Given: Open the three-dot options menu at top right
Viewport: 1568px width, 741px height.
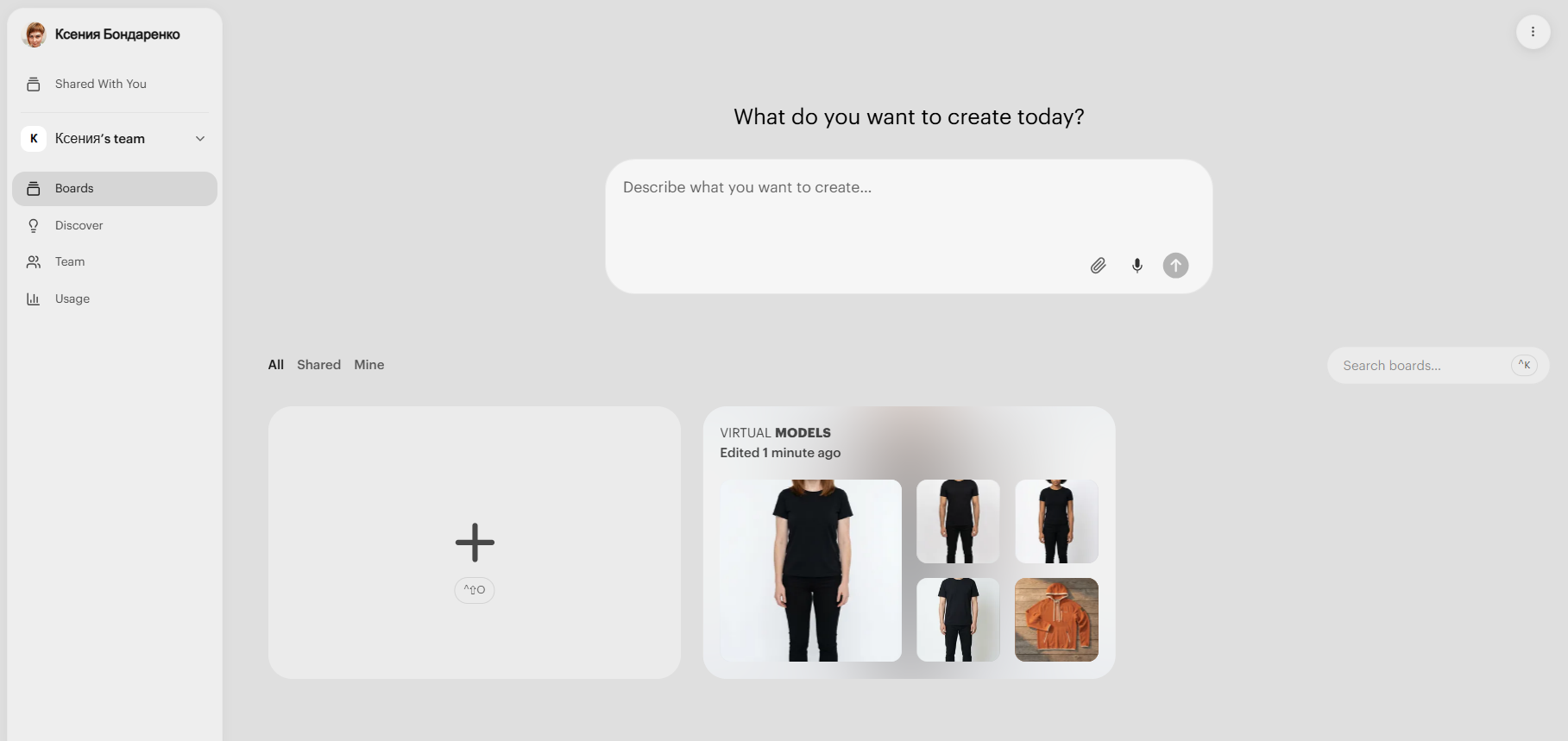Looking at the screenshot, I should 1533,32.
